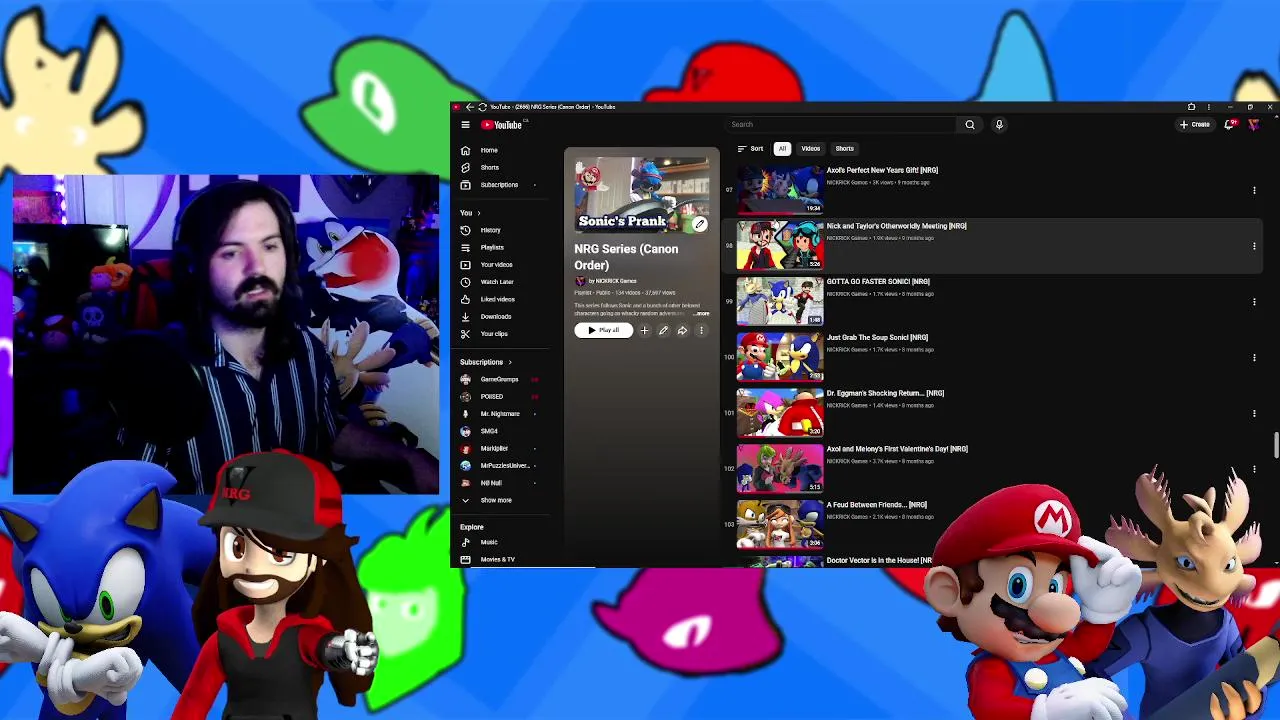Open the Sort dropdown
This screenshot has height=720, width=1280.
(751, 149)
